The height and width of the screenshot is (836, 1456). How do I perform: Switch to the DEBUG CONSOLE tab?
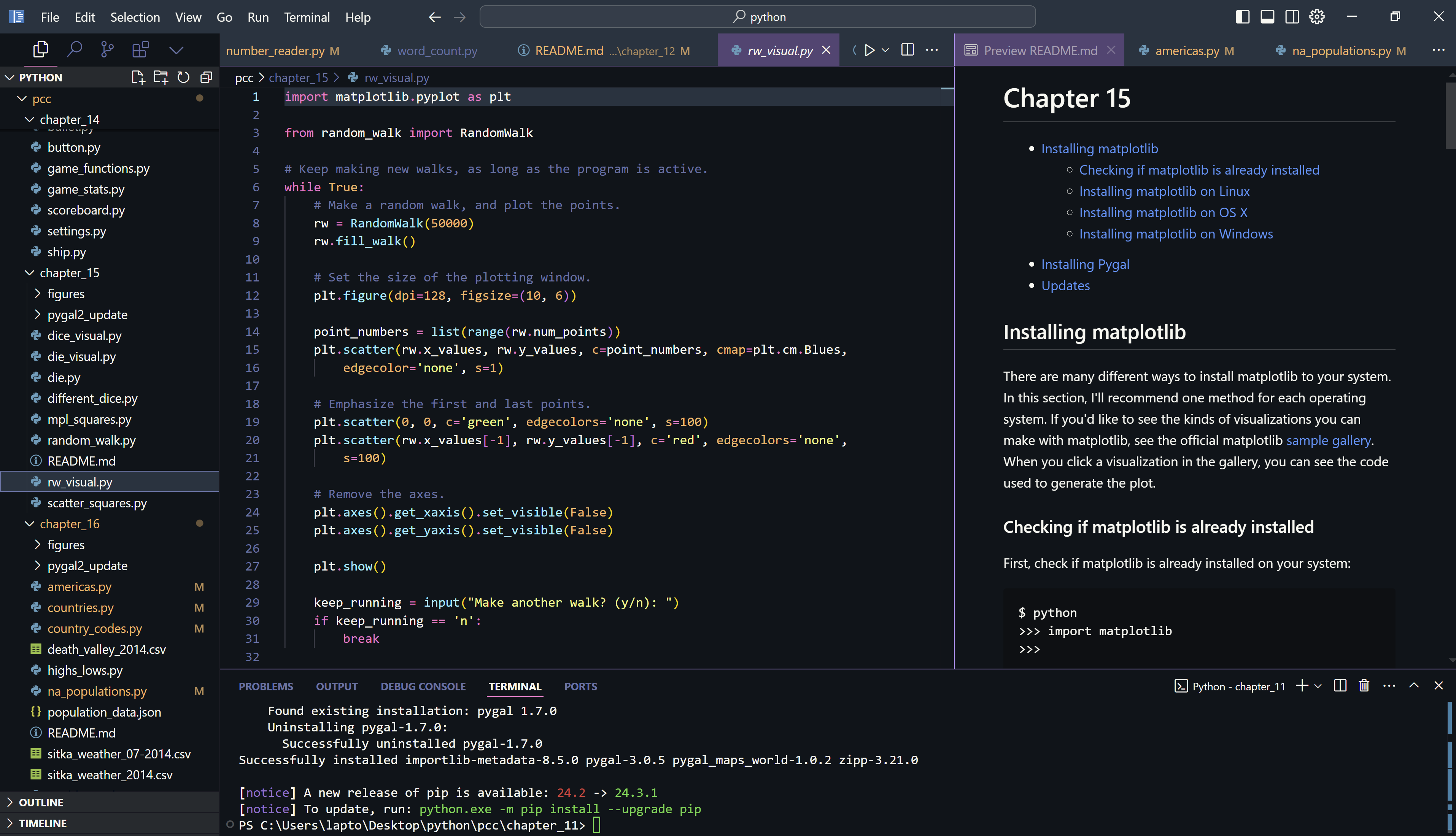423,686
